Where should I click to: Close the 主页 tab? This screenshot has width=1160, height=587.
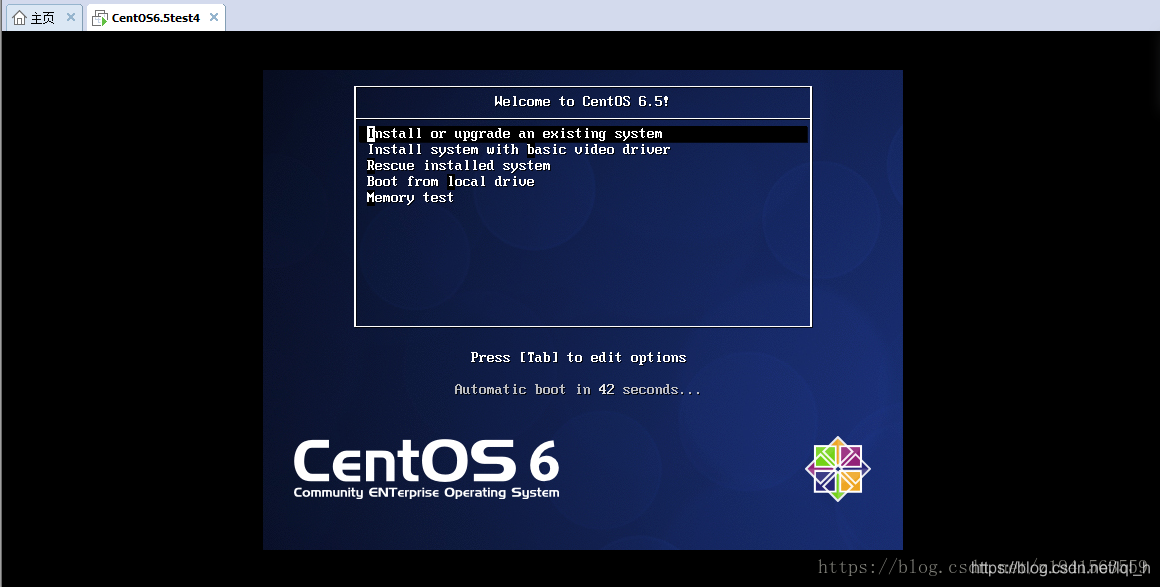(x=71, y=17)
